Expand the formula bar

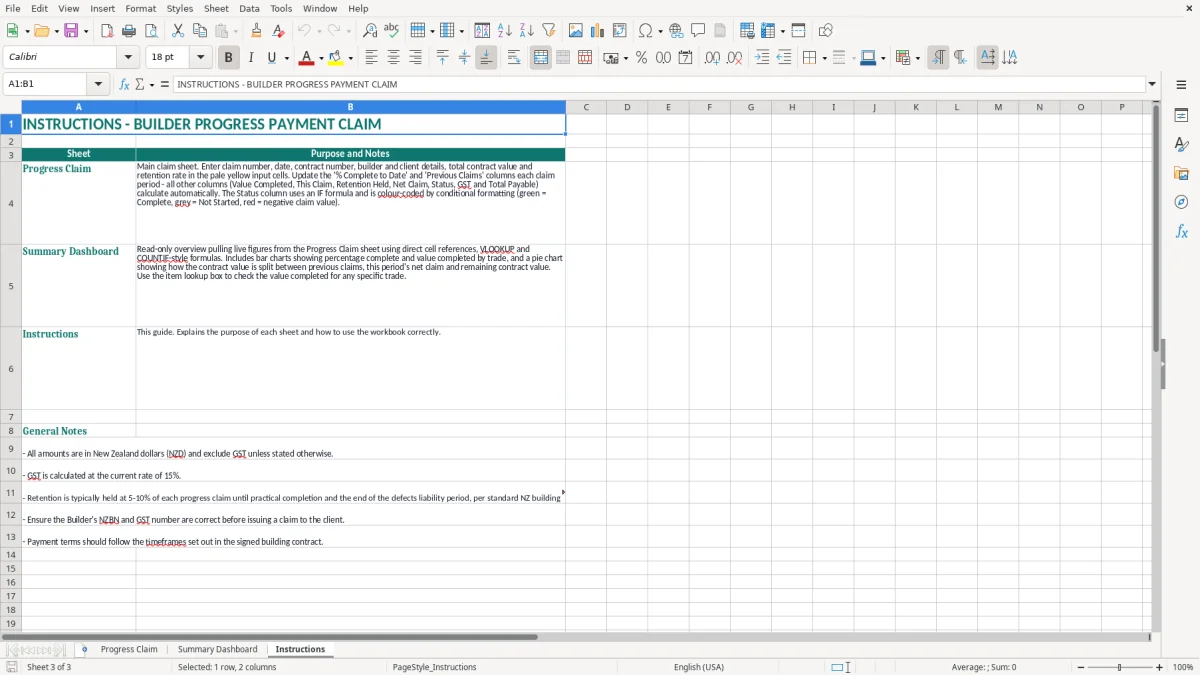point(1152,84)
